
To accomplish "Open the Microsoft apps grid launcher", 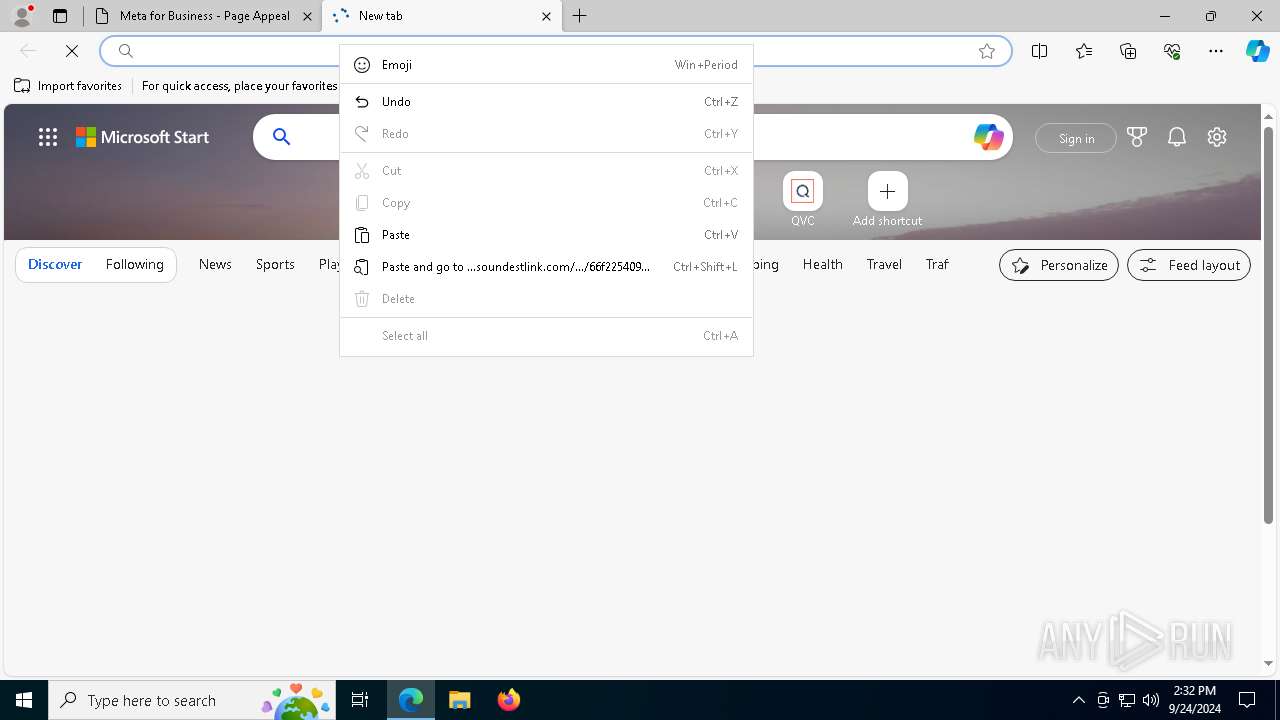I will point(48,138).
